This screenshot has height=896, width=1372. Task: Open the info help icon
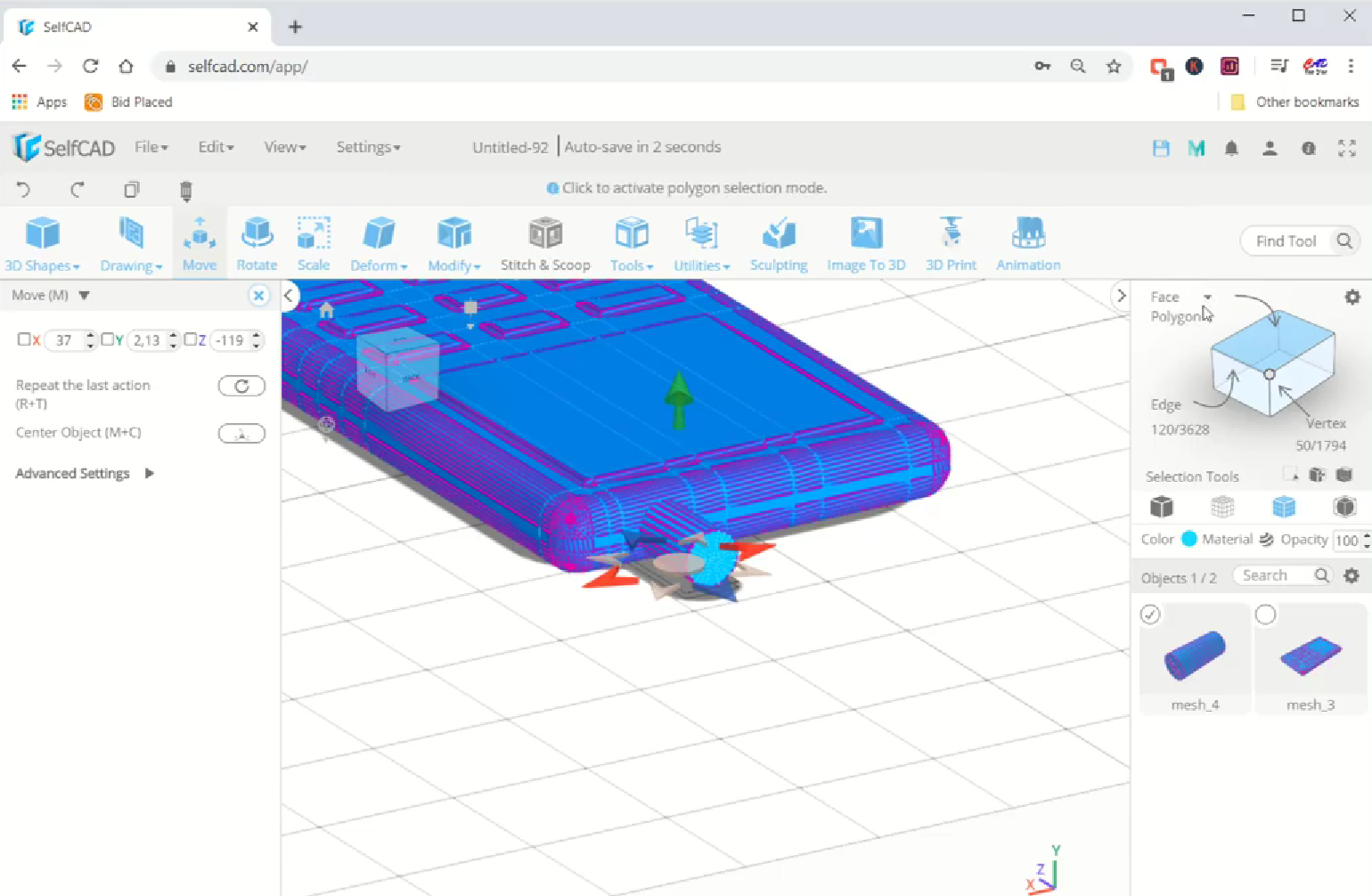point(1309,148)
